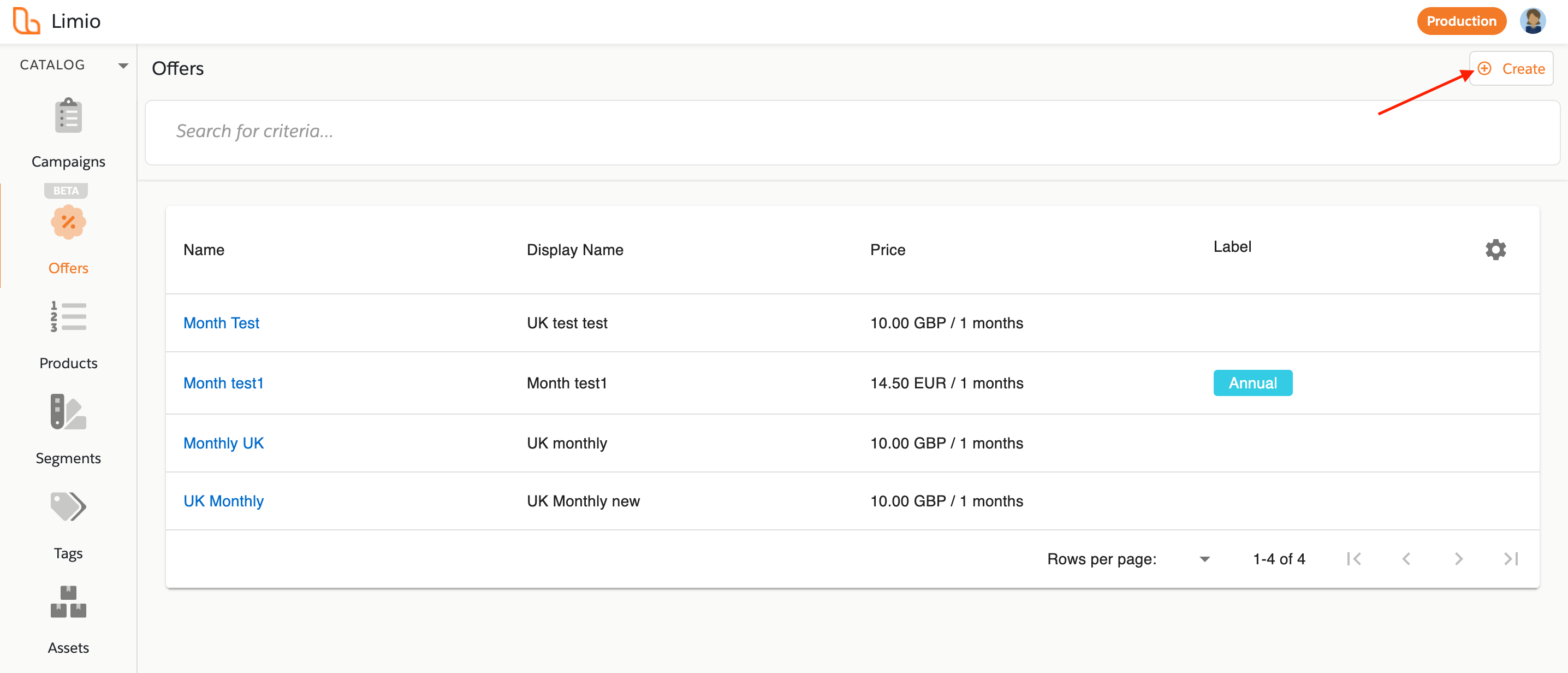
Task: Open the Month test1 offer link
Action: tap(223, 383)
